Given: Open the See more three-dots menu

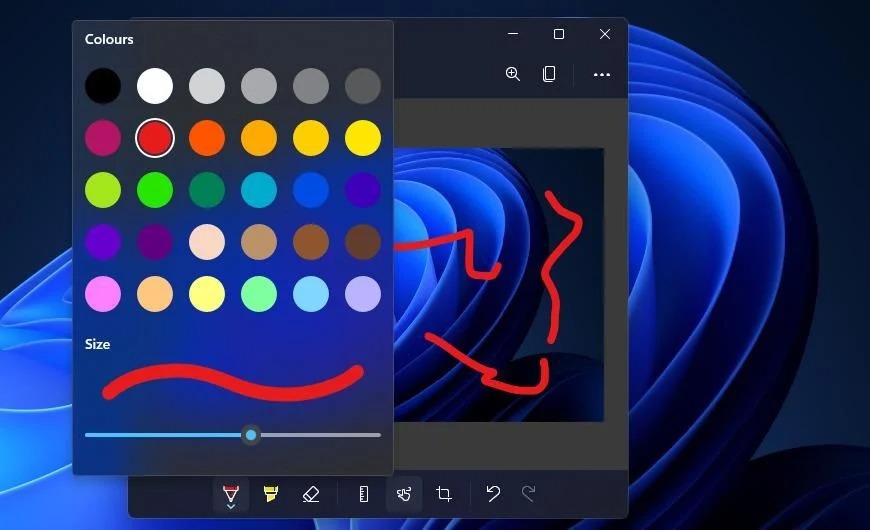Looking at the screenshot, I should coord(601,74).
